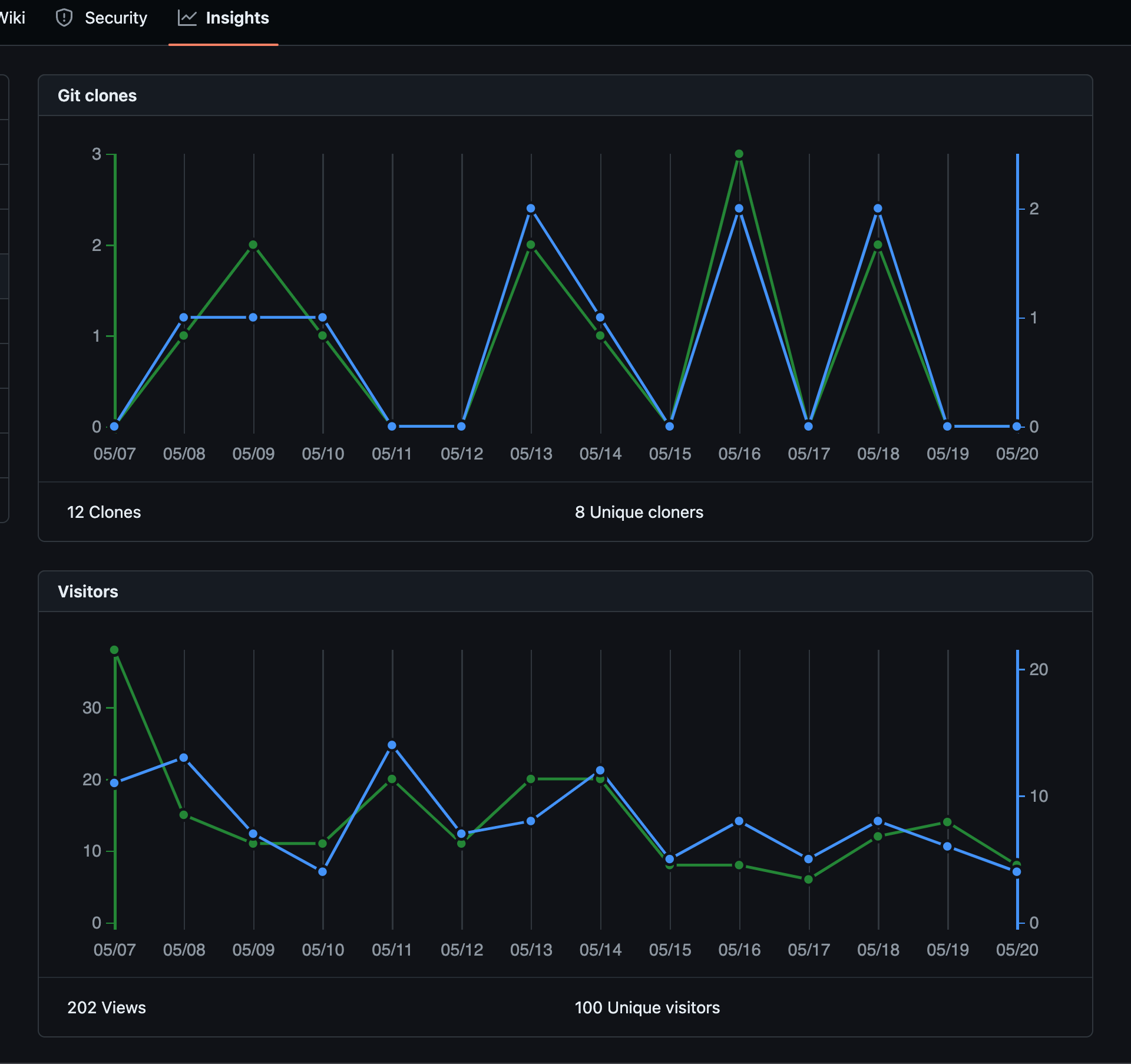Click the 100 Unique visitors label
Screen dimensions: 1131x1064
tap(647, 1007)
